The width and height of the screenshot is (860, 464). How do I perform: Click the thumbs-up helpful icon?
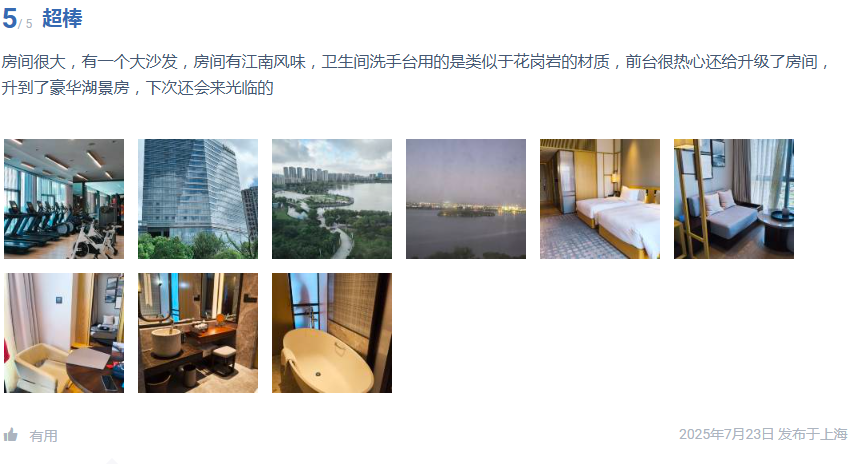click(x=10, y=435)
